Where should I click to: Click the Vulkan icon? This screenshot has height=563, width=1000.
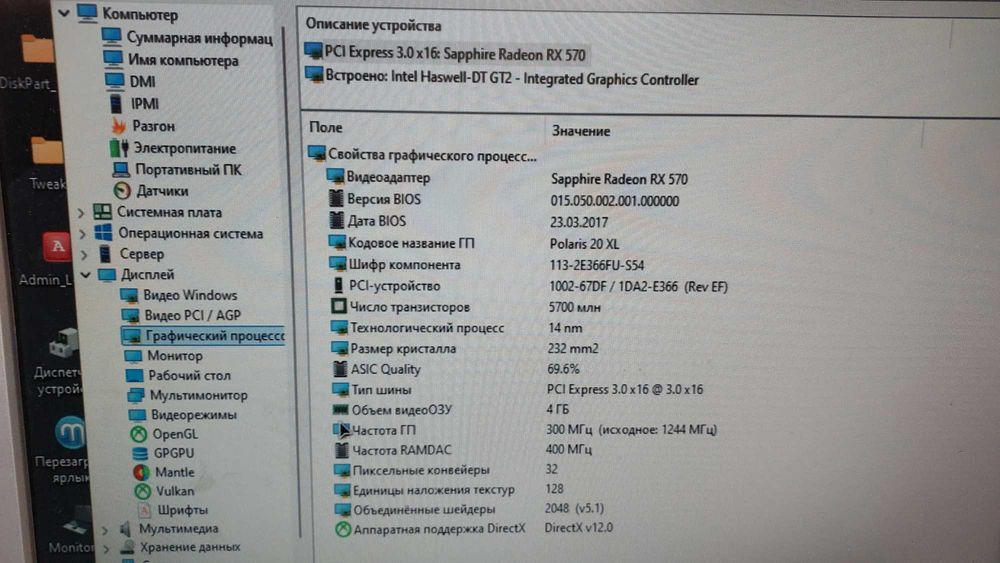142,491
